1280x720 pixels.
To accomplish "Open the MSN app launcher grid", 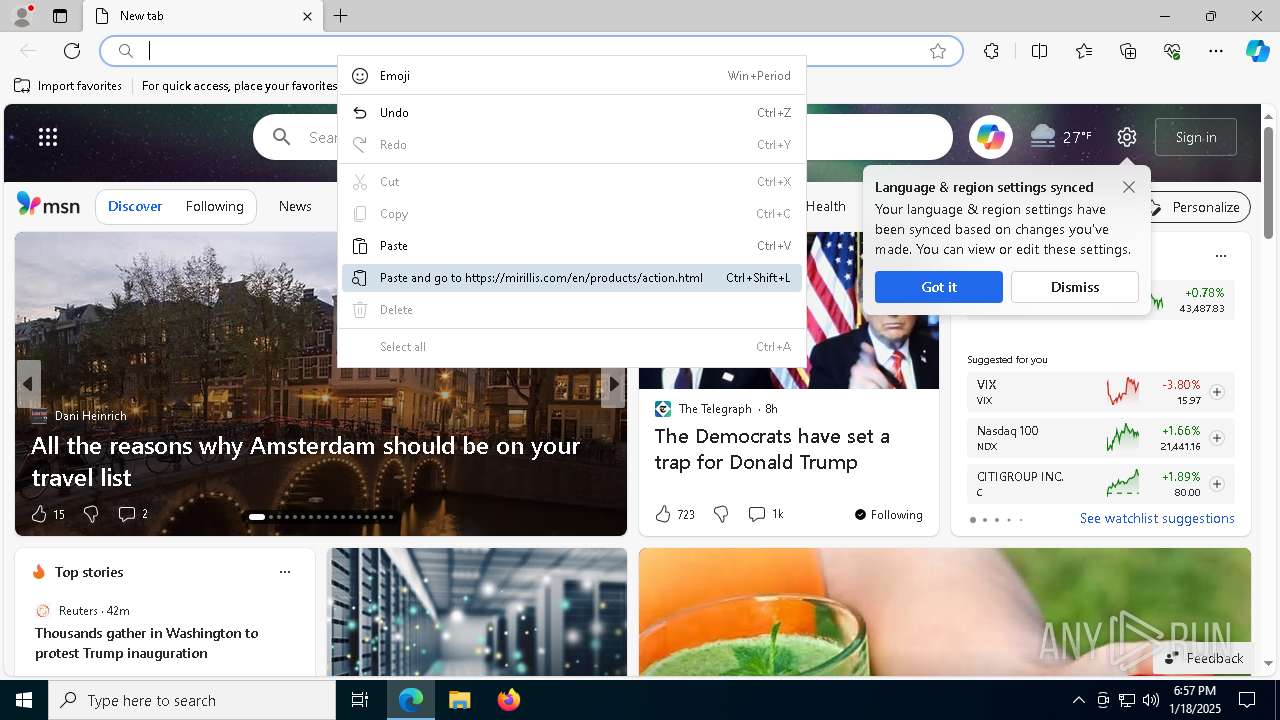I will (48, 137).
